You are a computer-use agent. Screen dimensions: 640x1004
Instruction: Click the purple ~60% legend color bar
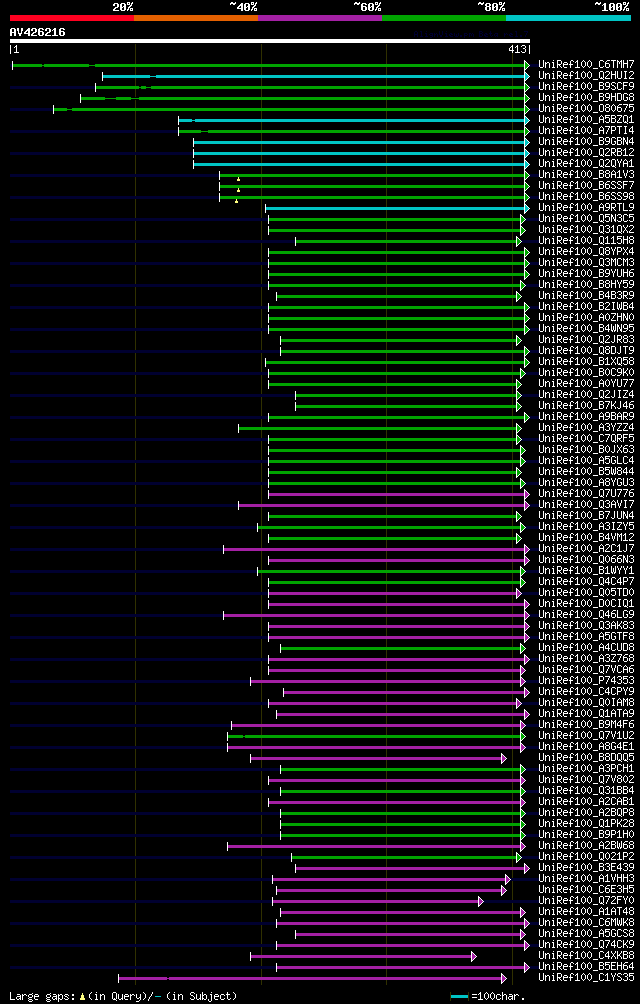[x=320, y=18]
